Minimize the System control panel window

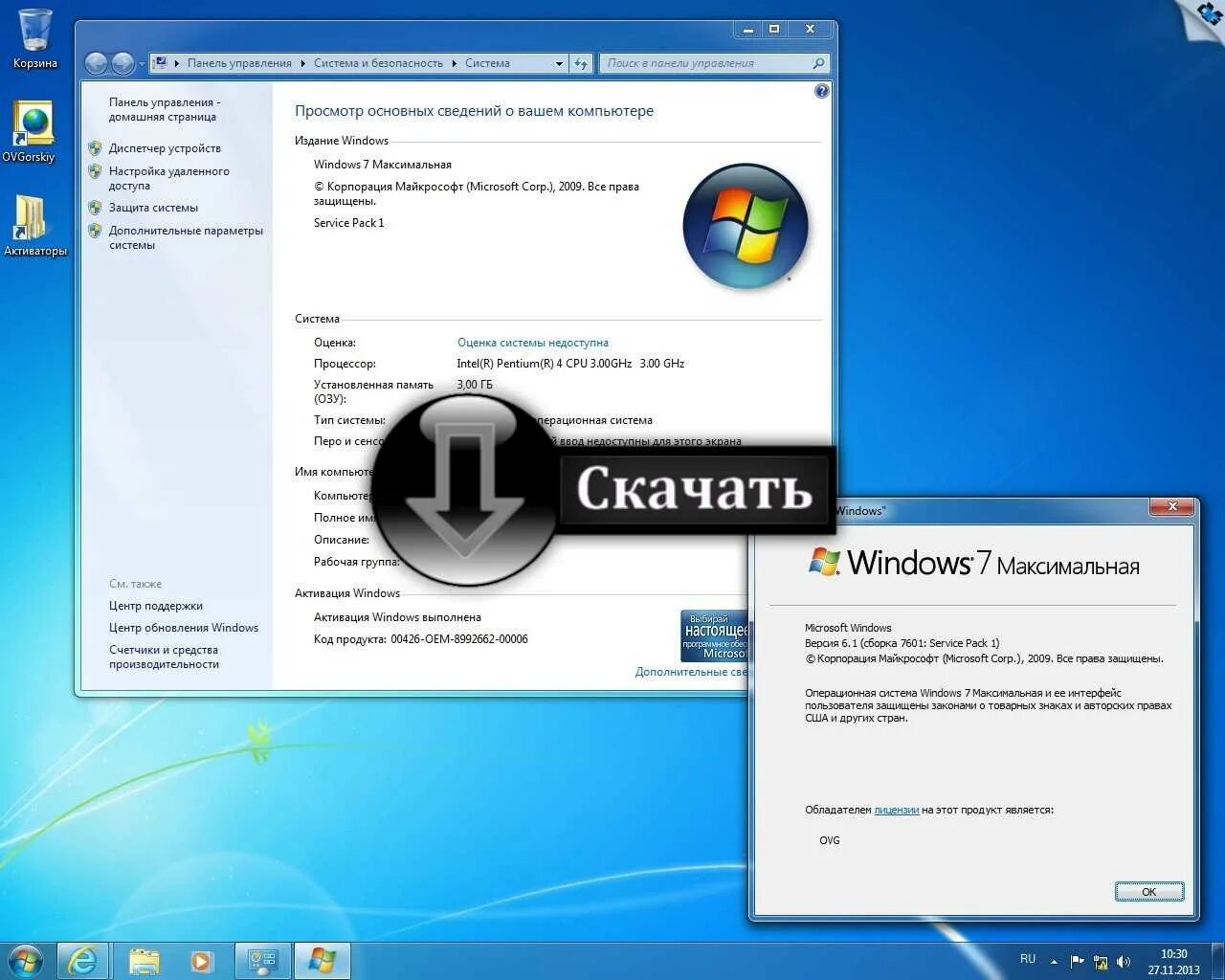pos(747,29)
